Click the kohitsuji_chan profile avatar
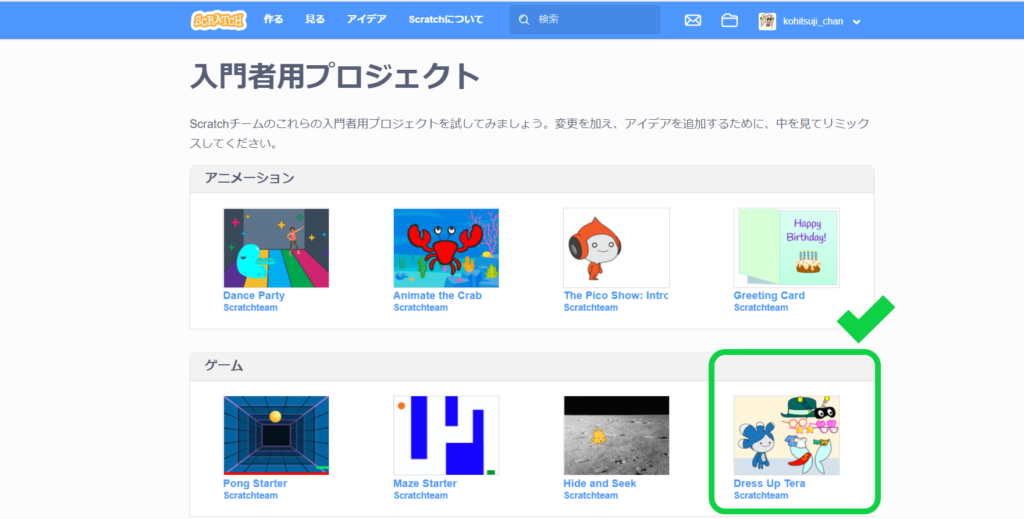 (767, 21)
